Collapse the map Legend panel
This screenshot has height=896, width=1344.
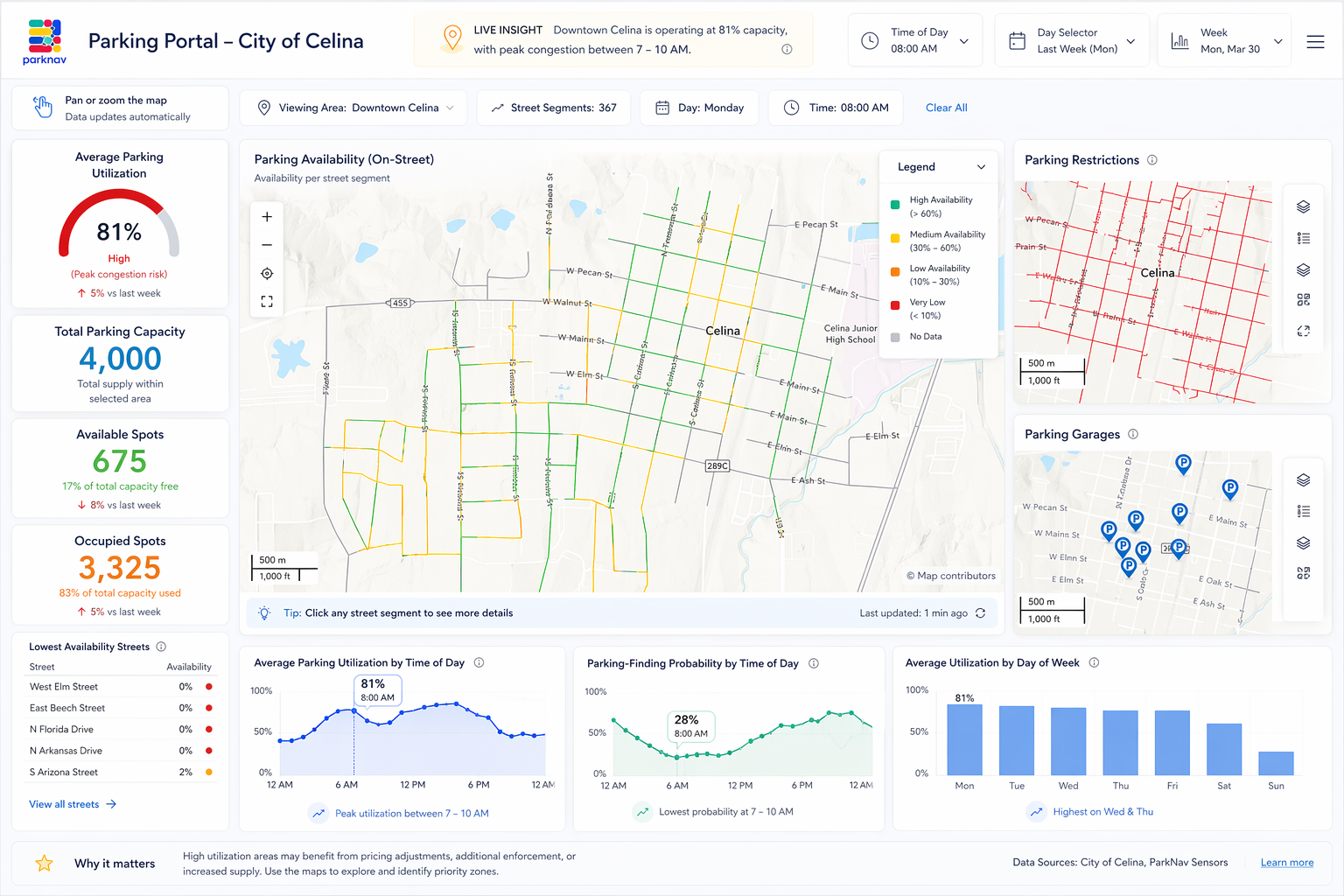click(x=981, y=167)
